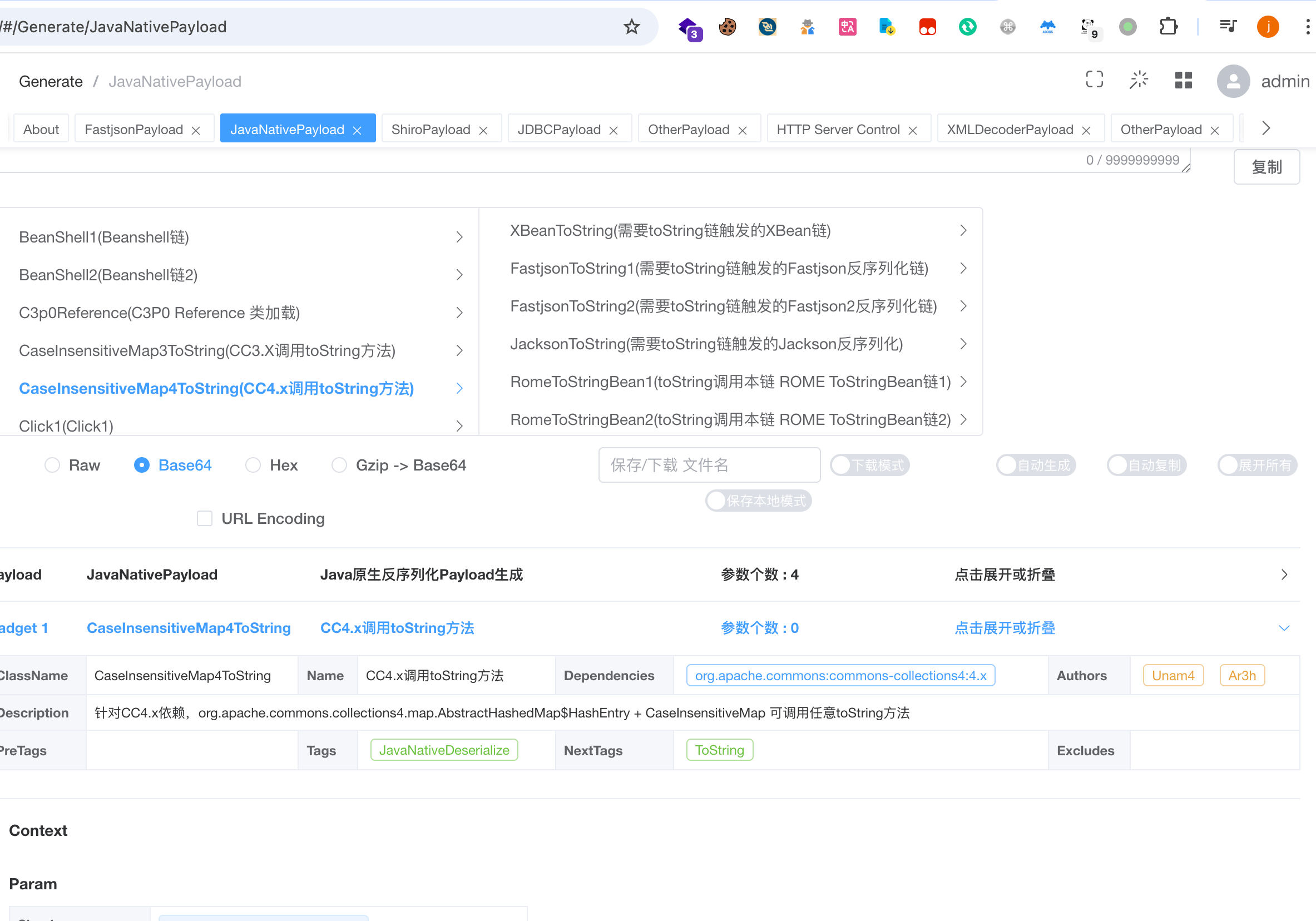Open the browser extensions puzzle icon
Screen dimensions: 1316x921
(1167, 26)
